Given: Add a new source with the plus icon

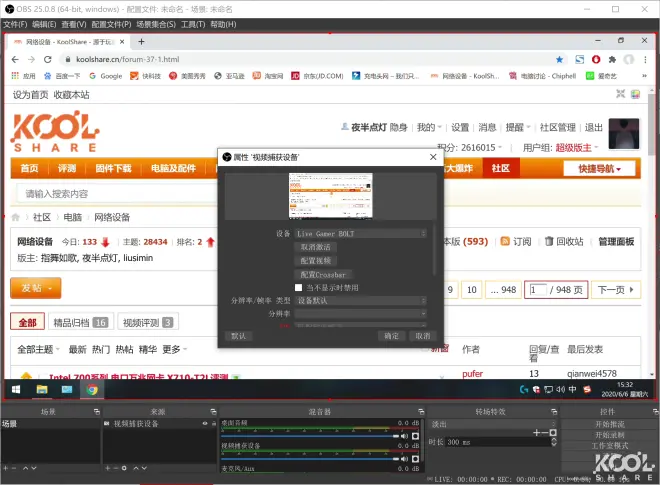Looking at the screenshot, I should (108, 468).
